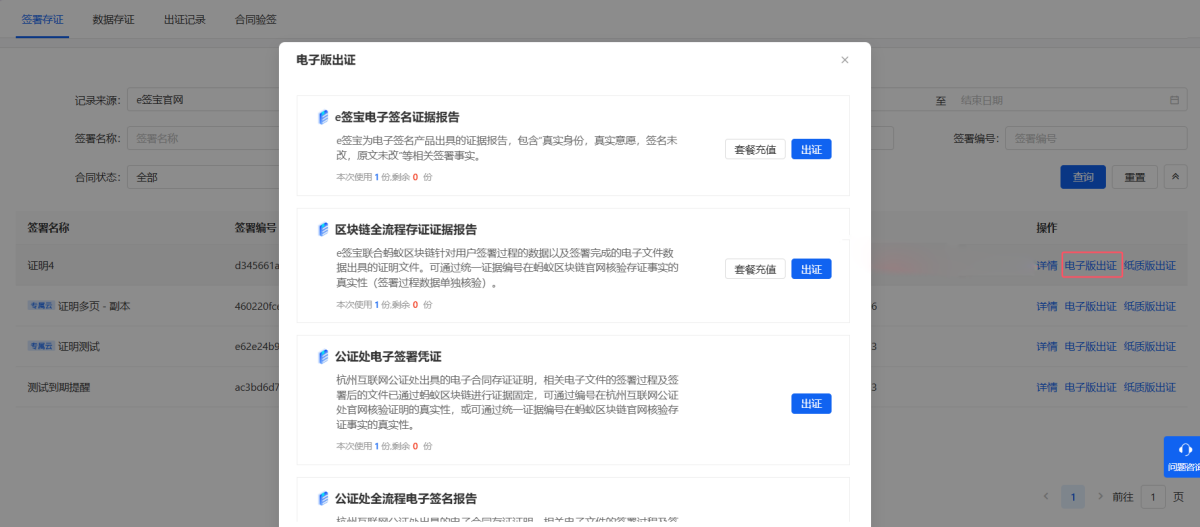Collapse the search filters with double chevron

pos(1175,177)
